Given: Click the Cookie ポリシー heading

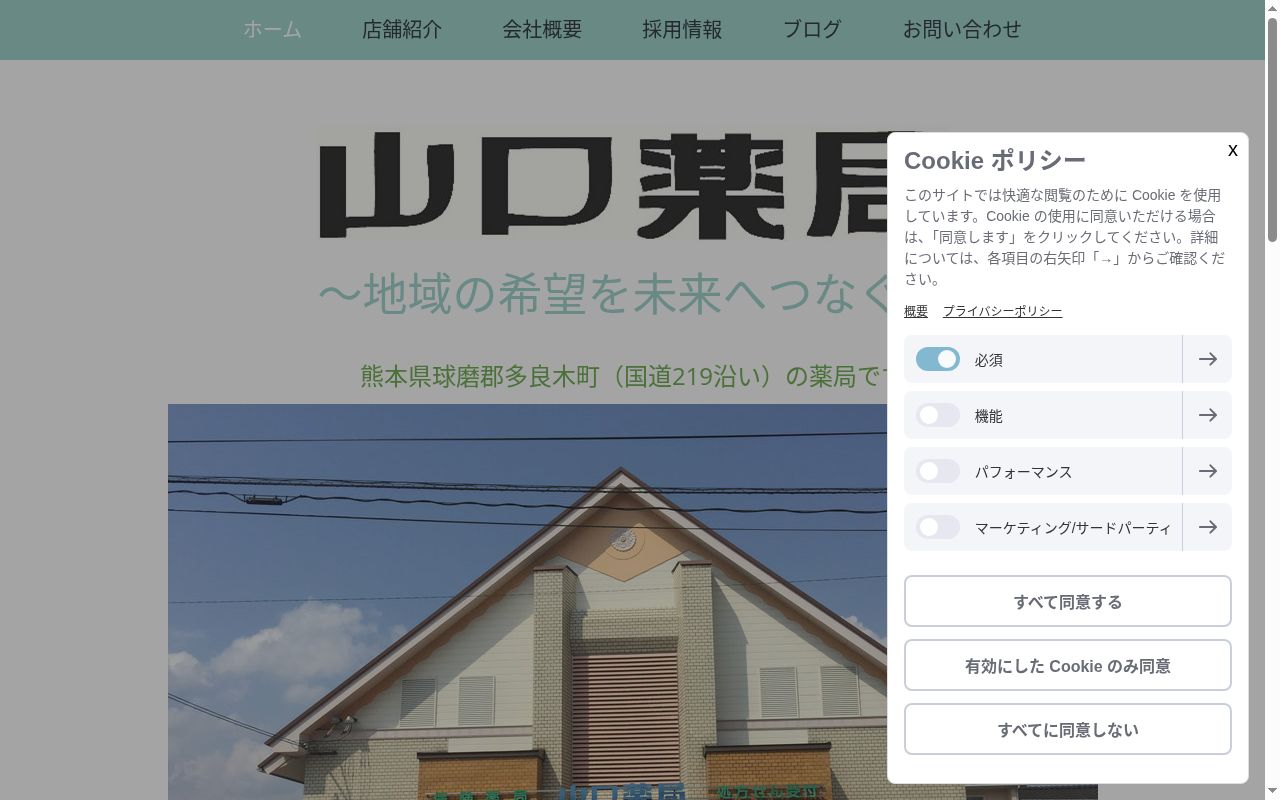Looking at the screenshot, I should (x=995, y=160).
